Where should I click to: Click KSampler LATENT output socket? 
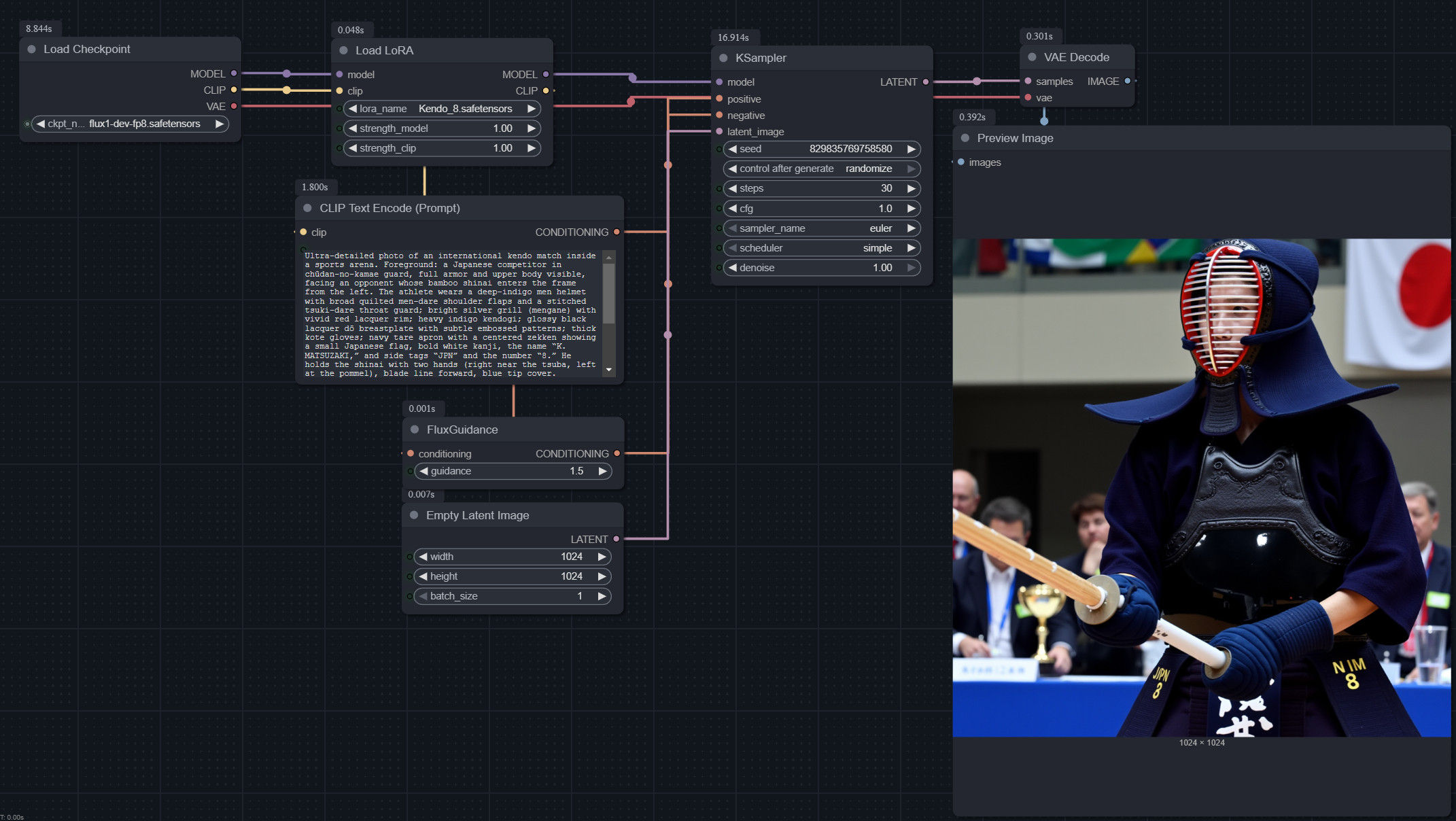coord(926,82)
